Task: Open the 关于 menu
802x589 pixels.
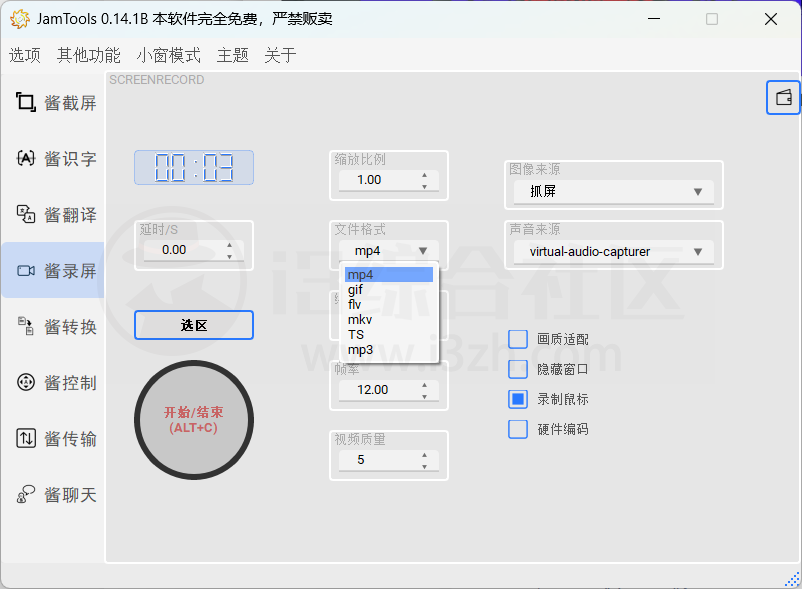Action: pos(280,55)
